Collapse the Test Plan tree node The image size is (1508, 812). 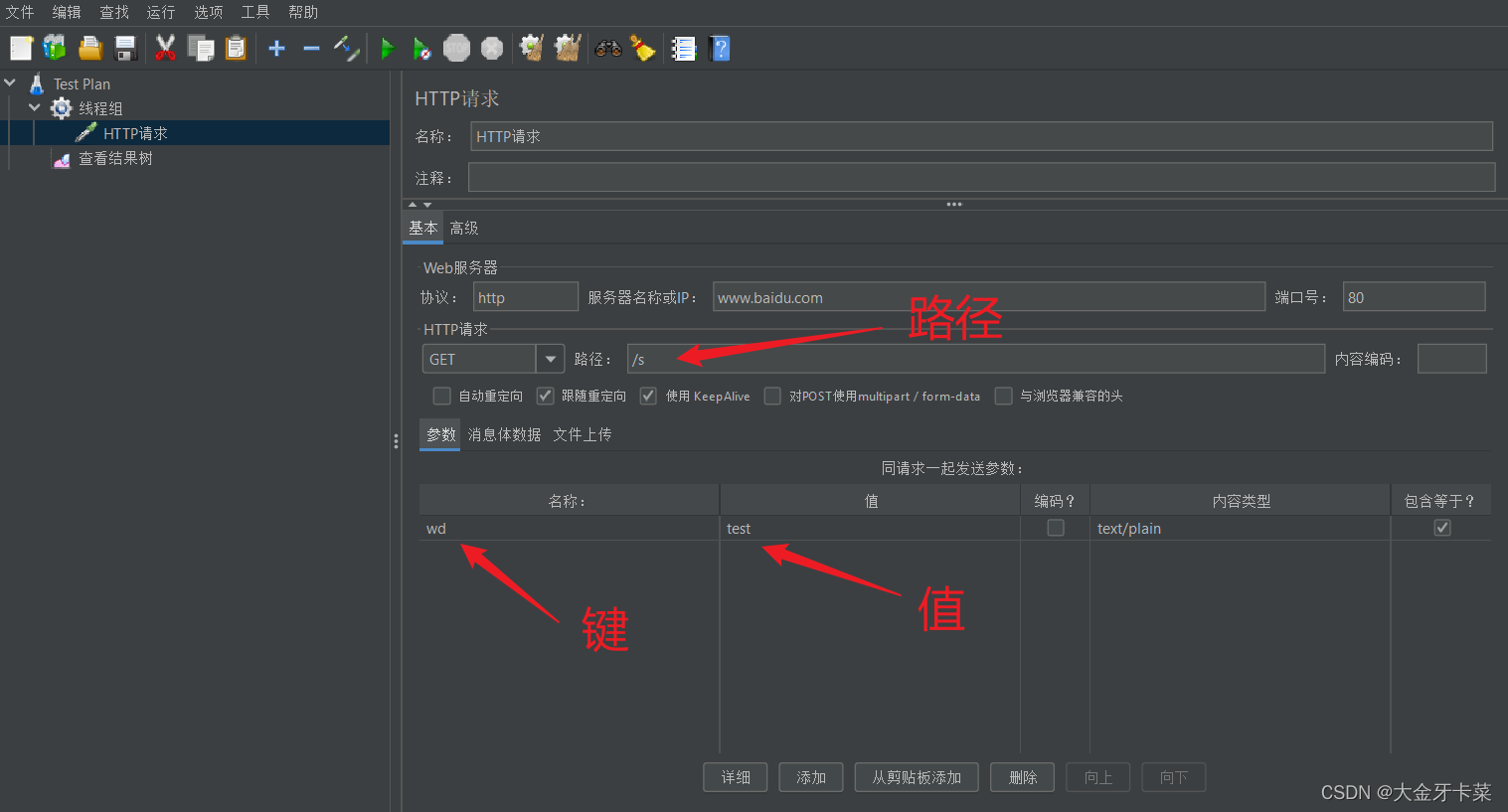[x=11, y=83]
